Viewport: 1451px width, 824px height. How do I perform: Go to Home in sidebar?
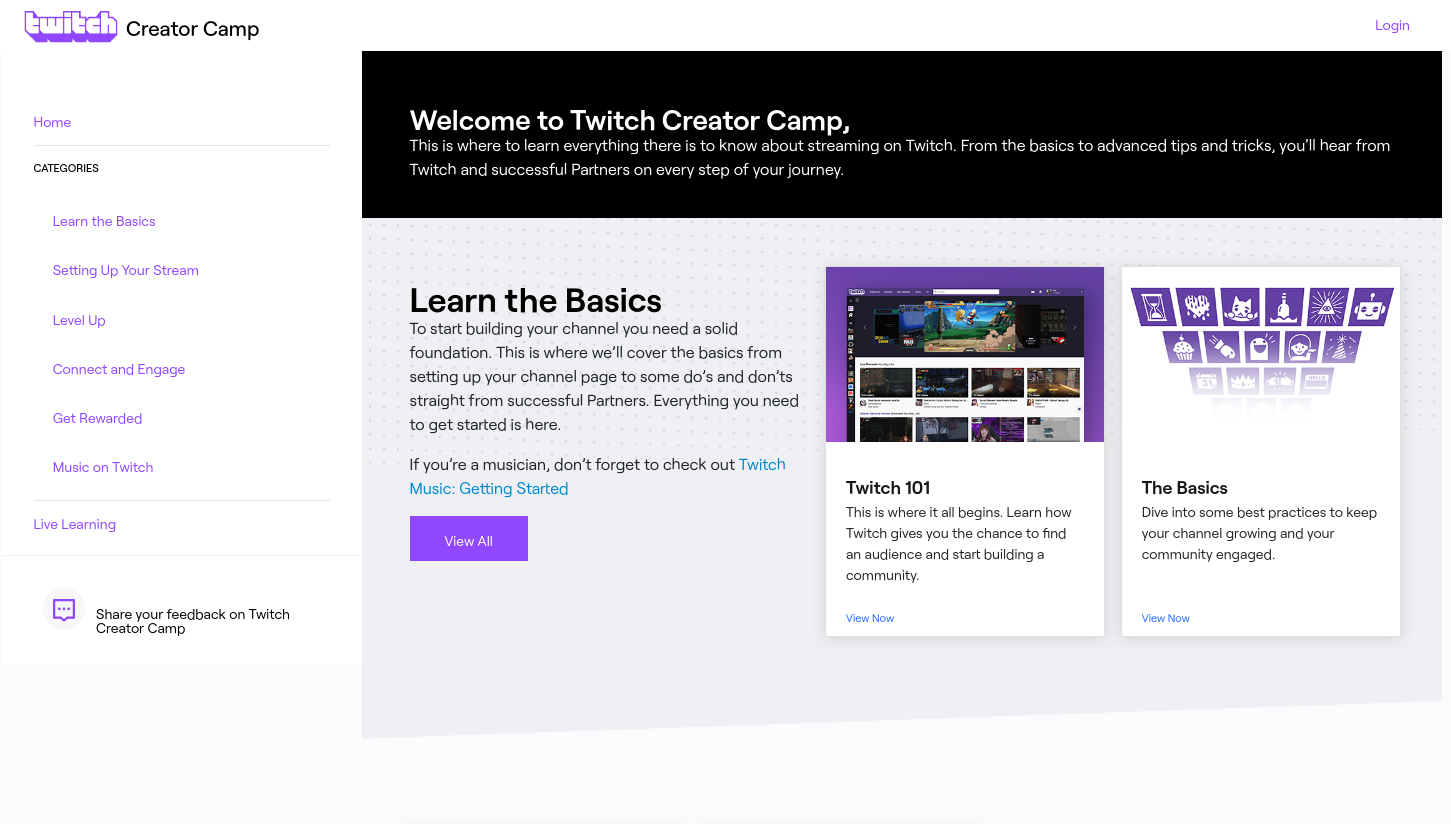pos(52,122)
